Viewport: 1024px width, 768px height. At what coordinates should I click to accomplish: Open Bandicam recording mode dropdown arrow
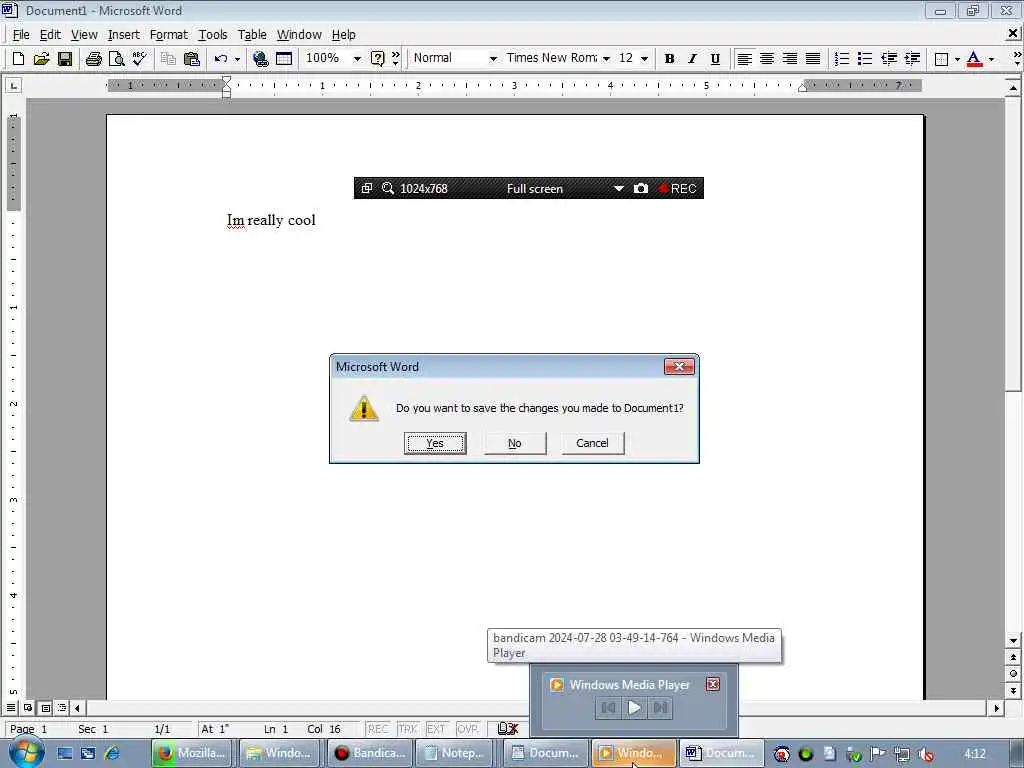pyautogui.click(x=618, y=188)
